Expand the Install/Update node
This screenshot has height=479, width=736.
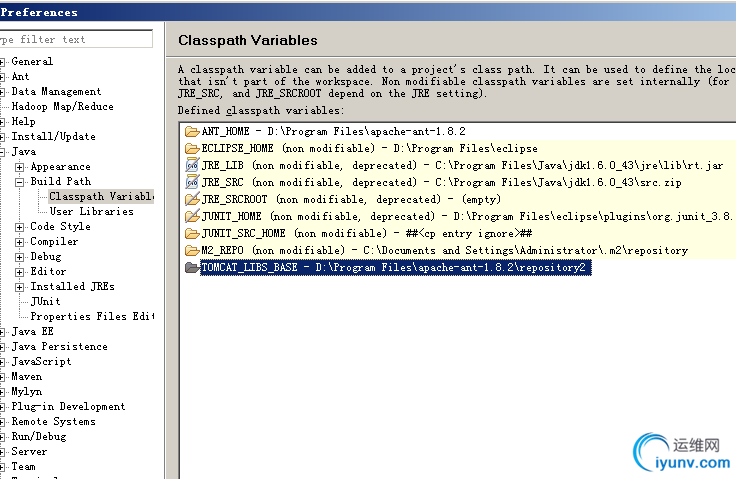[x=2, y=137]
